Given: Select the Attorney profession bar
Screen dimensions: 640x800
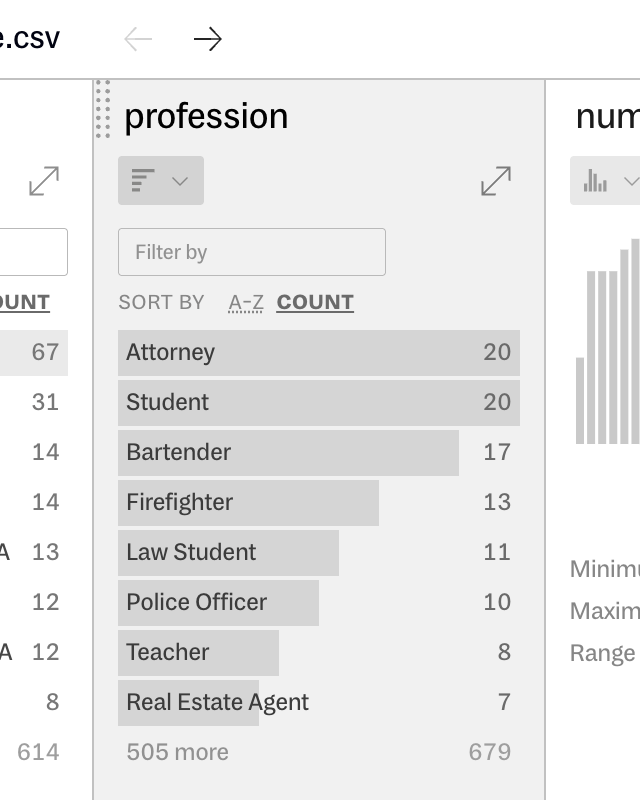Looking at the screenshot, I should (318, 352).
